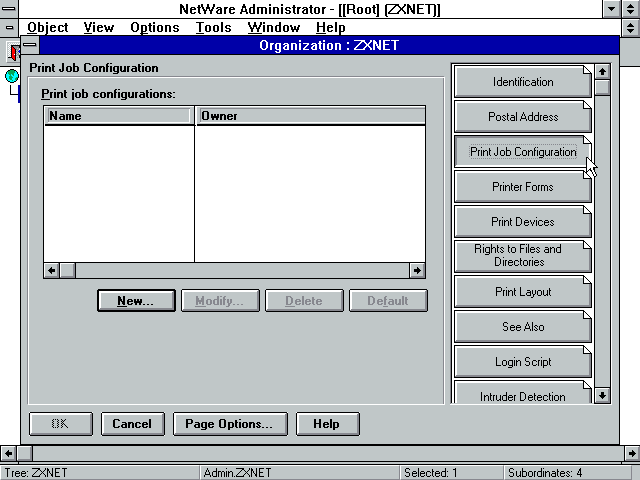Open Page Options... dialog
The image size is (640, 480).
(230, 424)
